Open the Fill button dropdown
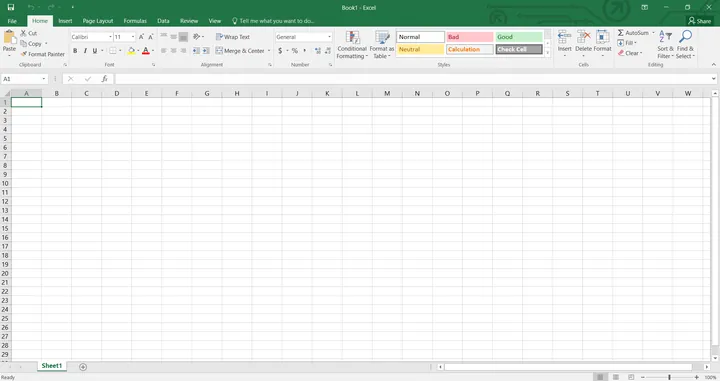The width and height of the screenshot is (720, 381). tap(636, 43)
